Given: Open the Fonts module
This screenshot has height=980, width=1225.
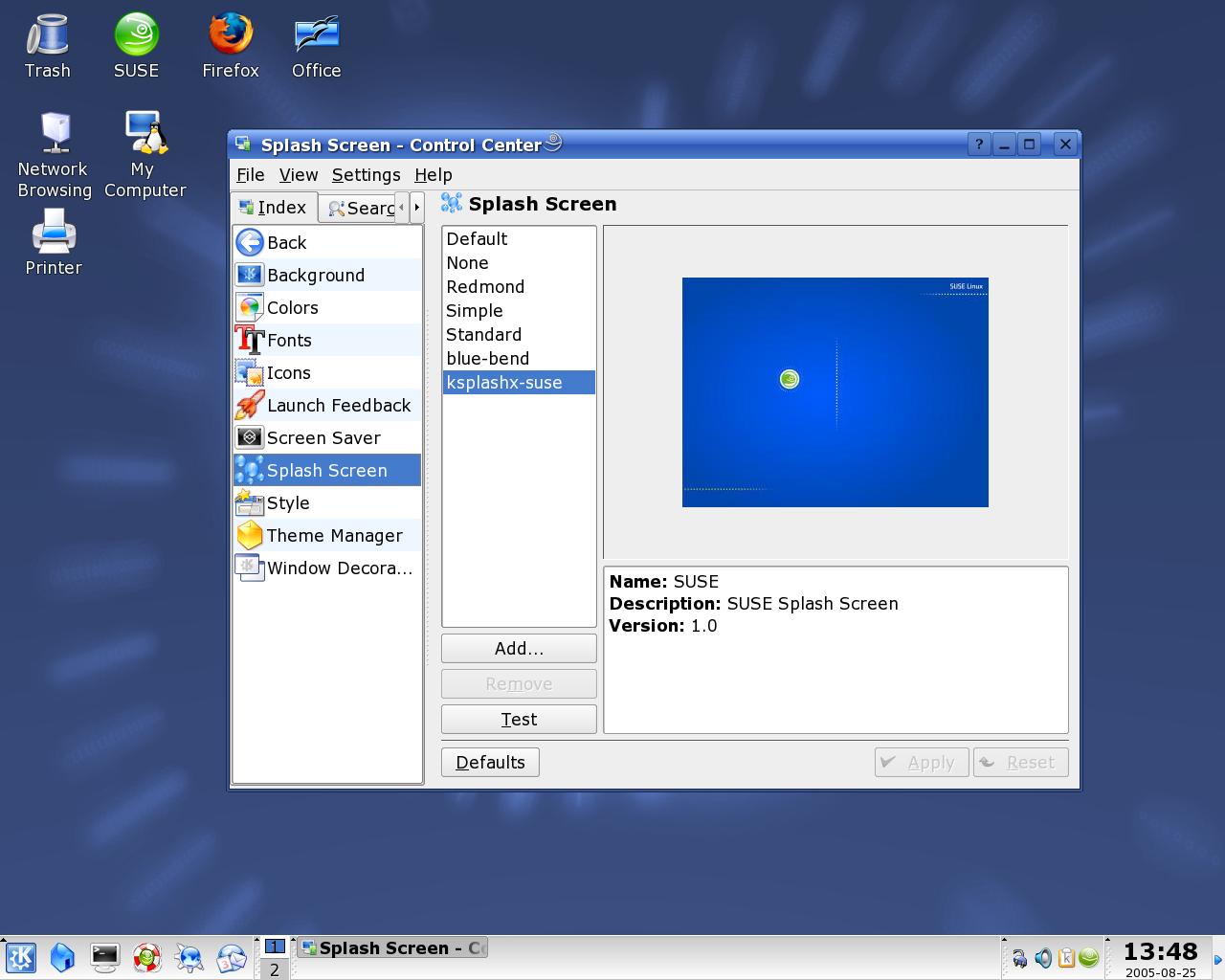Looking at the screenshot, I should tap(327, 341).
